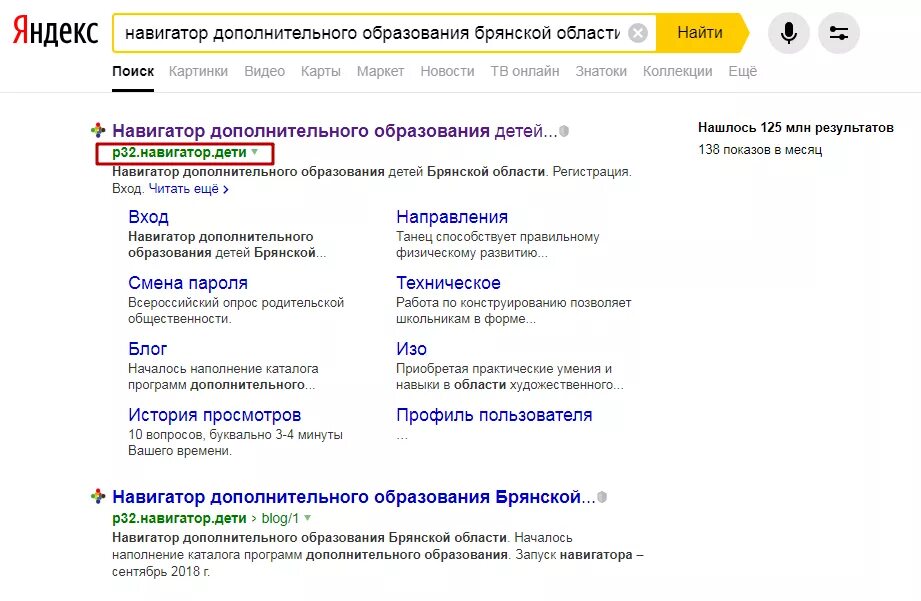Image resolution: width=921 pixels, height=601 pixels.
Task: Click the p32.навигатор.дети URL of the second result
Action: pos(179,518)
